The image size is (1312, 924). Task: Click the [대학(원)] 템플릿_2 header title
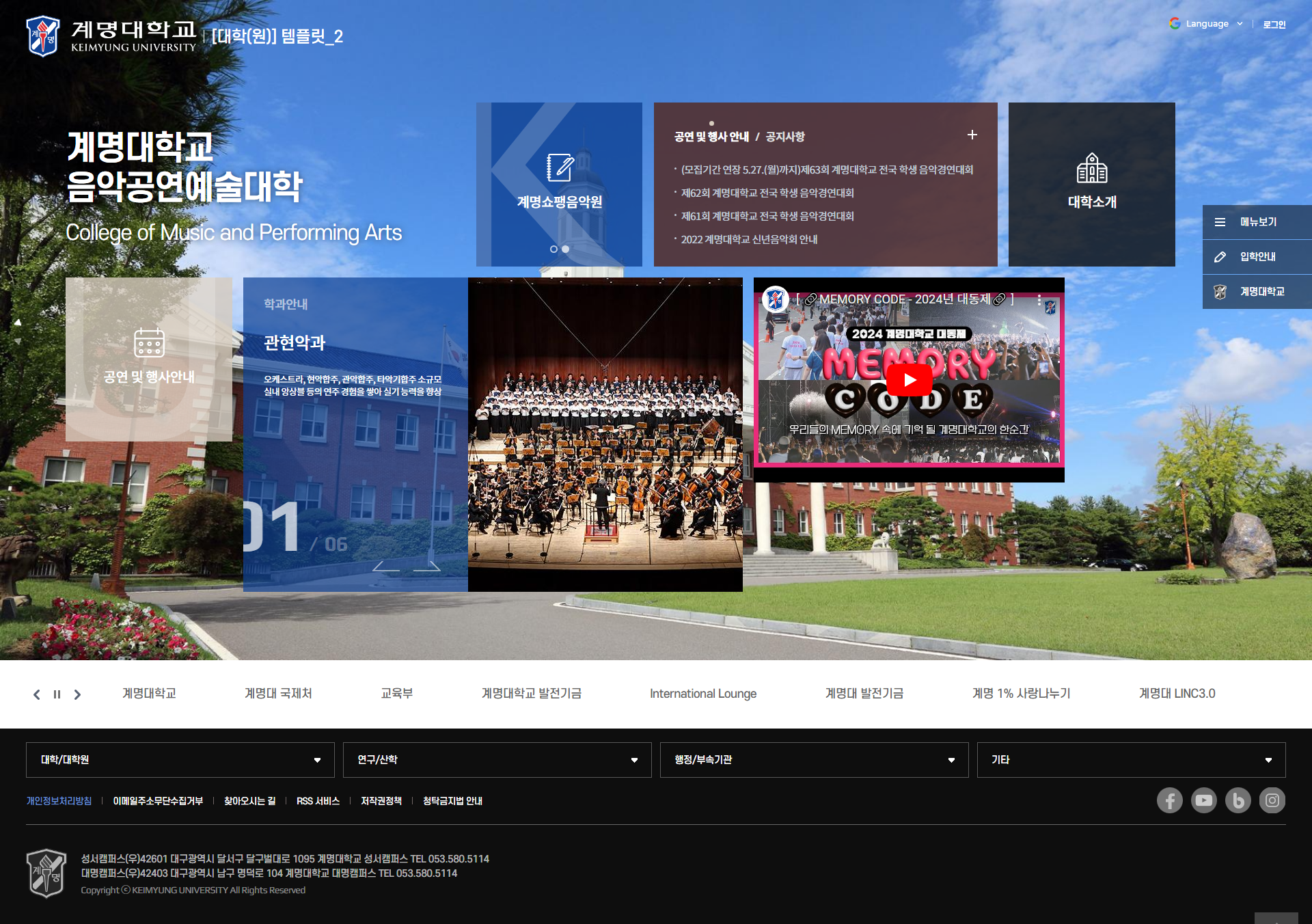point(277,36)
